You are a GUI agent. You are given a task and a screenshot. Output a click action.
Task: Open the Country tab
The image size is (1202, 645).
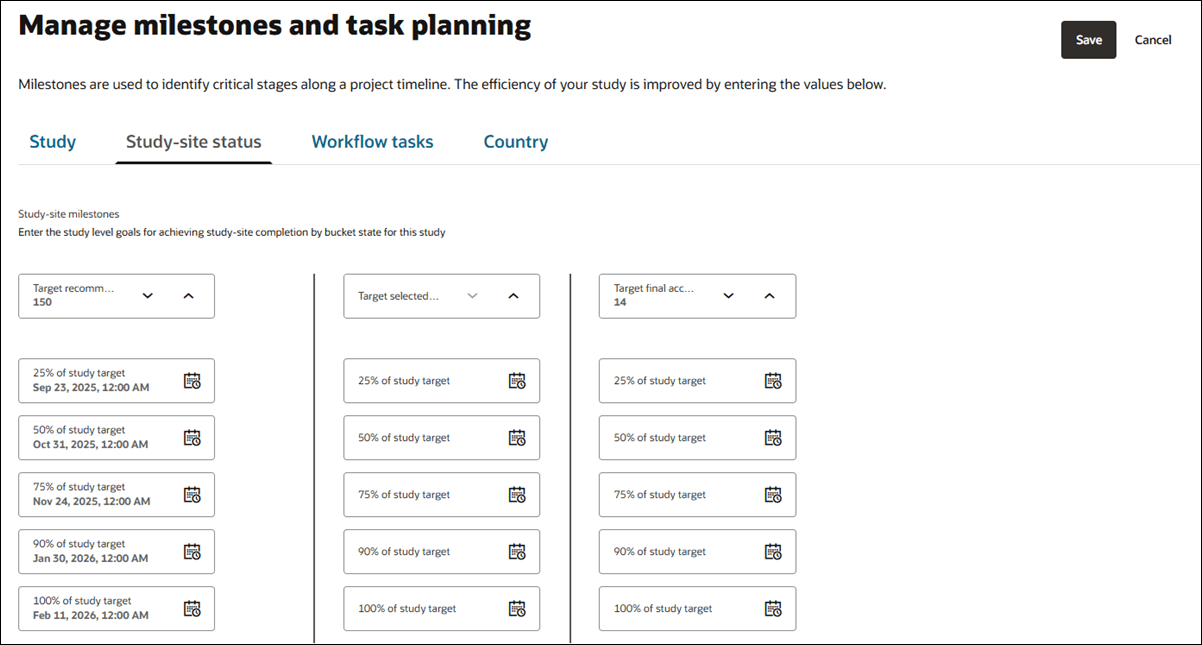tap(515, 141)
